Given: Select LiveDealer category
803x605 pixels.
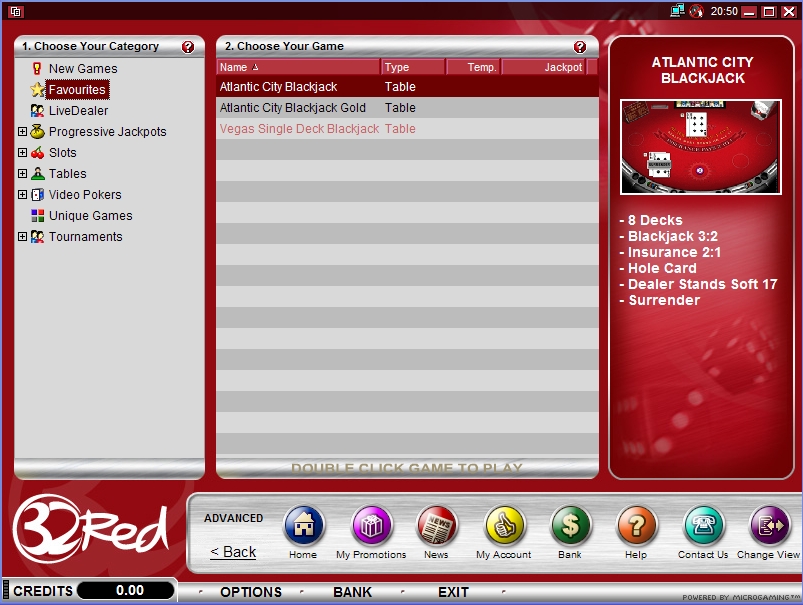Looking at the screenshot, I should (78, 111).
